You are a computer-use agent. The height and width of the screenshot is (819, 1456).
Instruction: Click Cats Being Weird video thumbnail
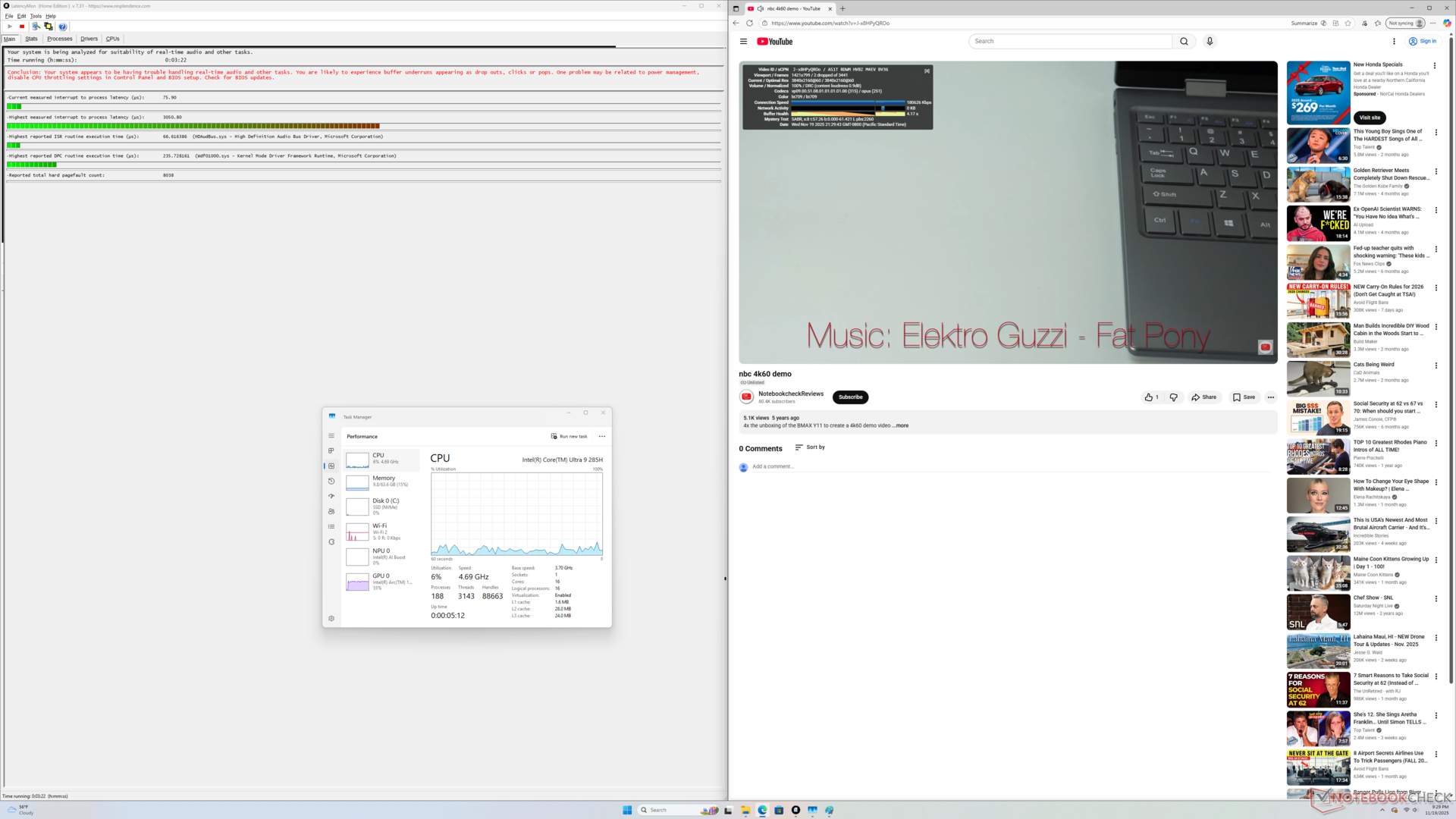coord(1318,378)
